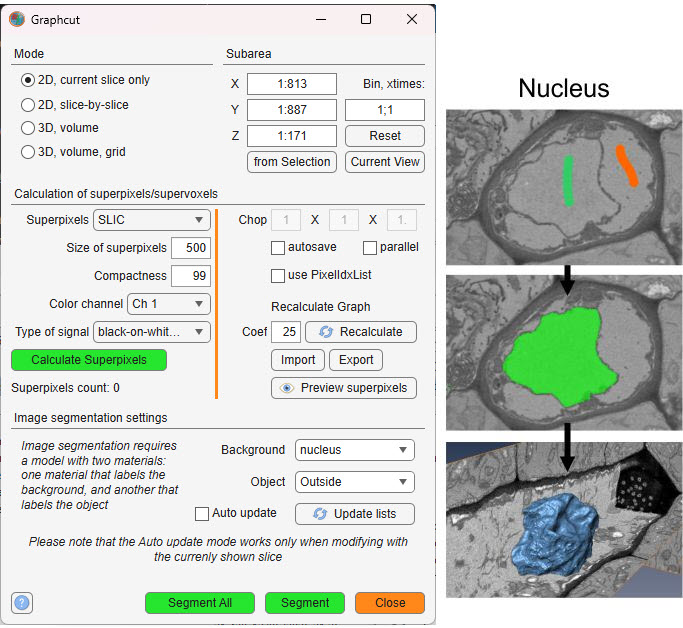Click the top nucleus image with strokes
Image resolution: width=683 pixels, height=628 pixels.
click(x=564, y=187)
